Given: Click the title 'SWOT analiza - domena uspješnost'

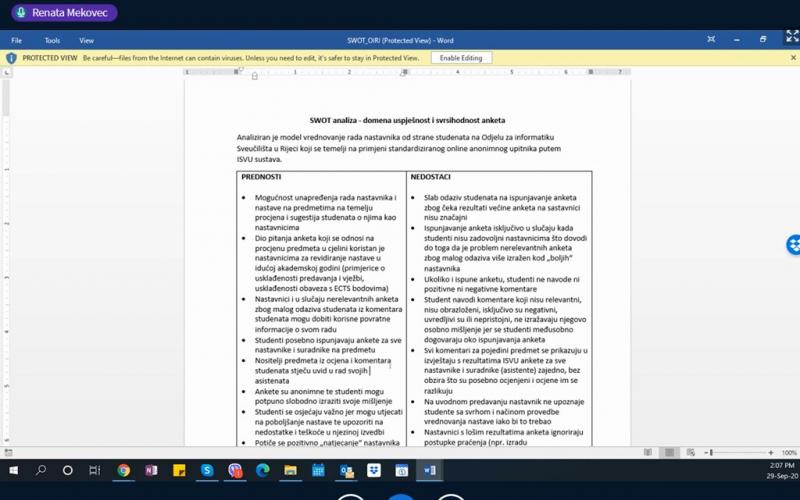Looking at the screenshot, I should click(407, 120).
